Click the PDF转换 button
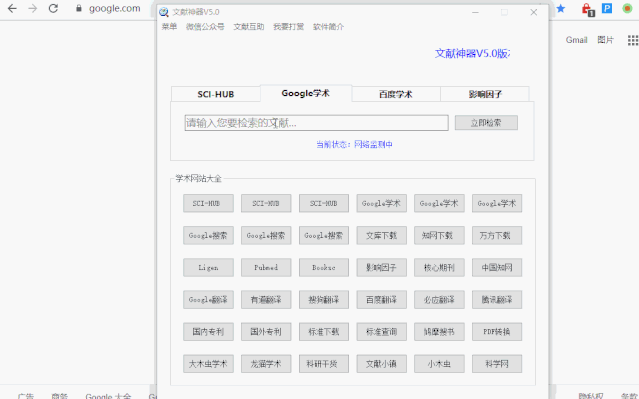This screenshot has height=399, width=639. click(x=497, y=332)
